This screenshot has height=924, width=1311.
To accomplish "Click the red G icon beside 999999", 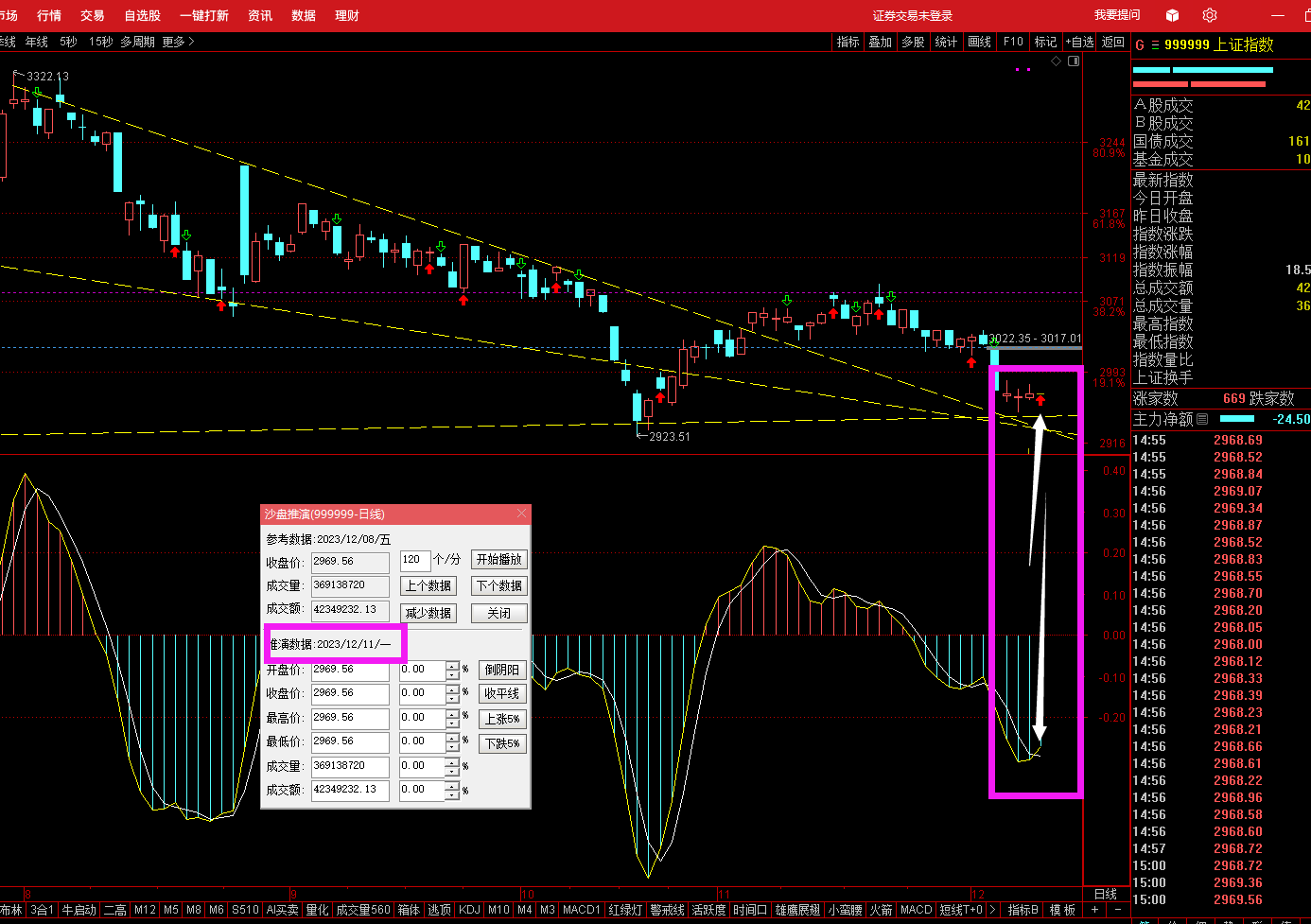I will click(1140, 44).
